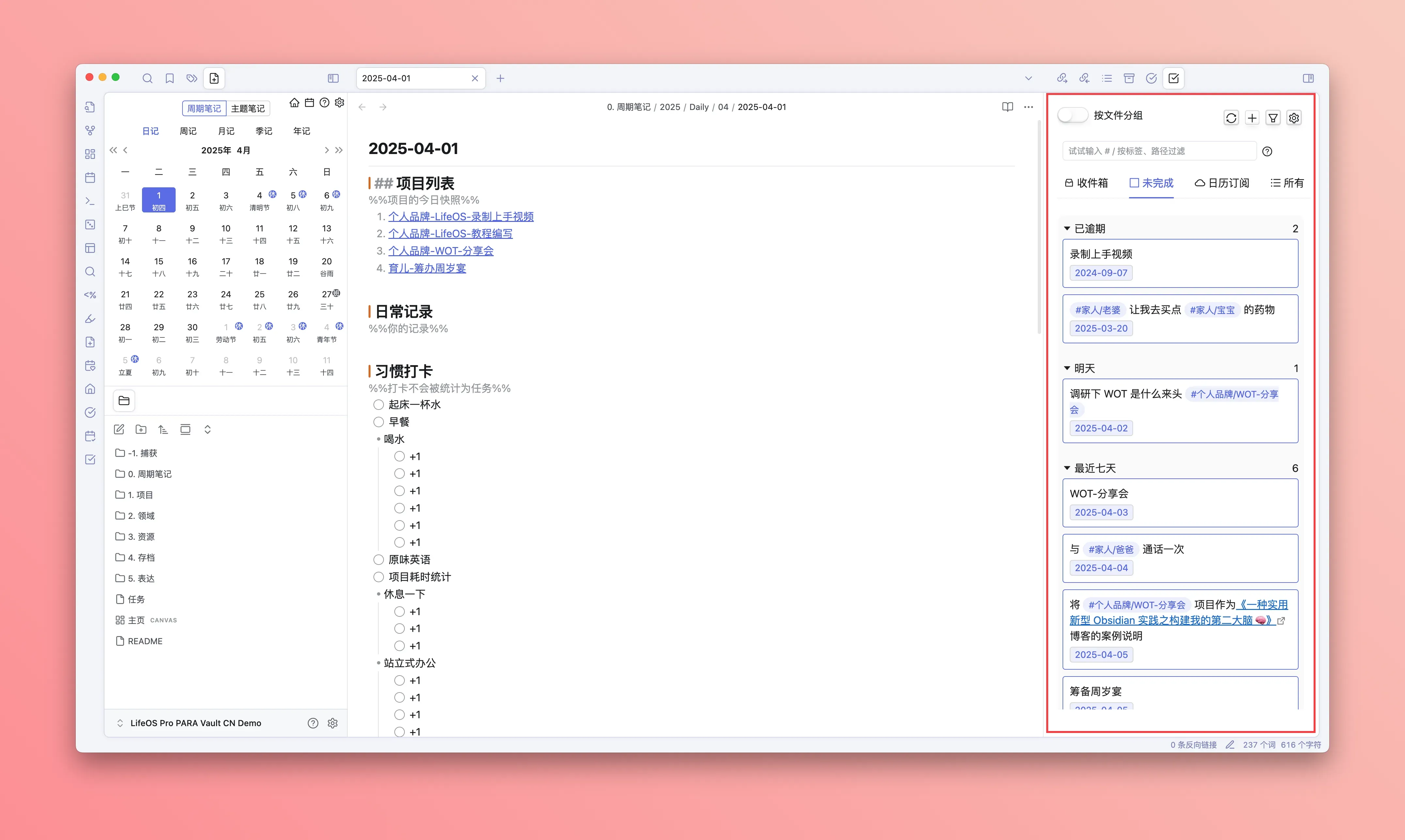1405x840 pixels.
Task: Click new note icon in file explorer
Action: [119, 429]
